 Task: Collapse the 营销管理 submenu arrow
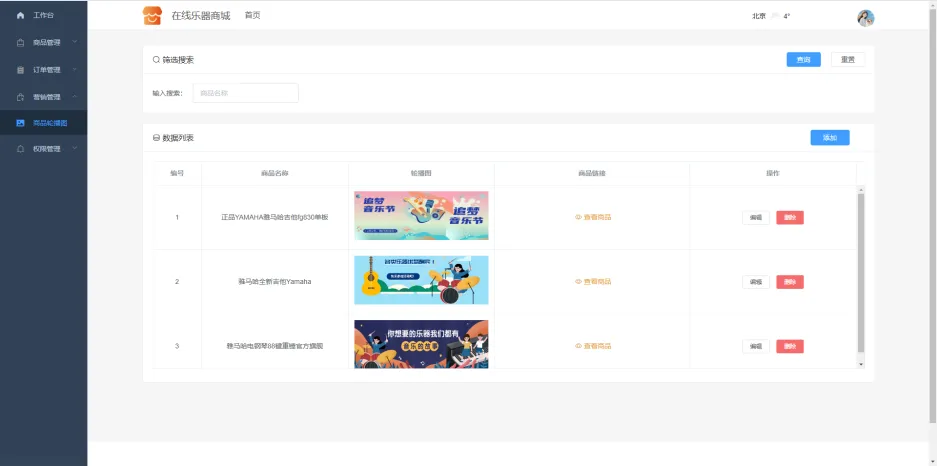75,96
